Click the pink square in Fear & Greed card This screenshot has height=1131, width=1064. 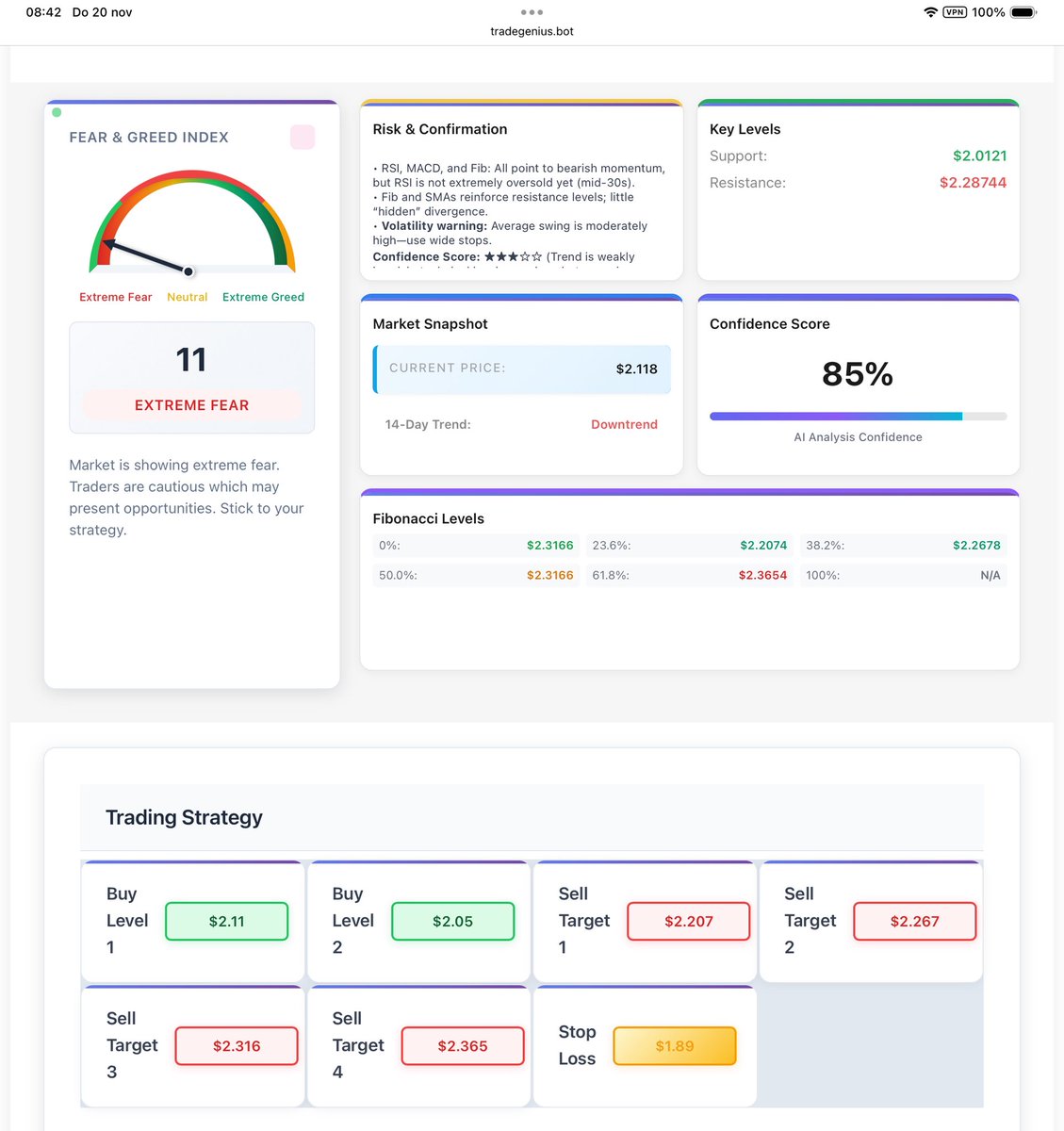click(x=303, y=137)
